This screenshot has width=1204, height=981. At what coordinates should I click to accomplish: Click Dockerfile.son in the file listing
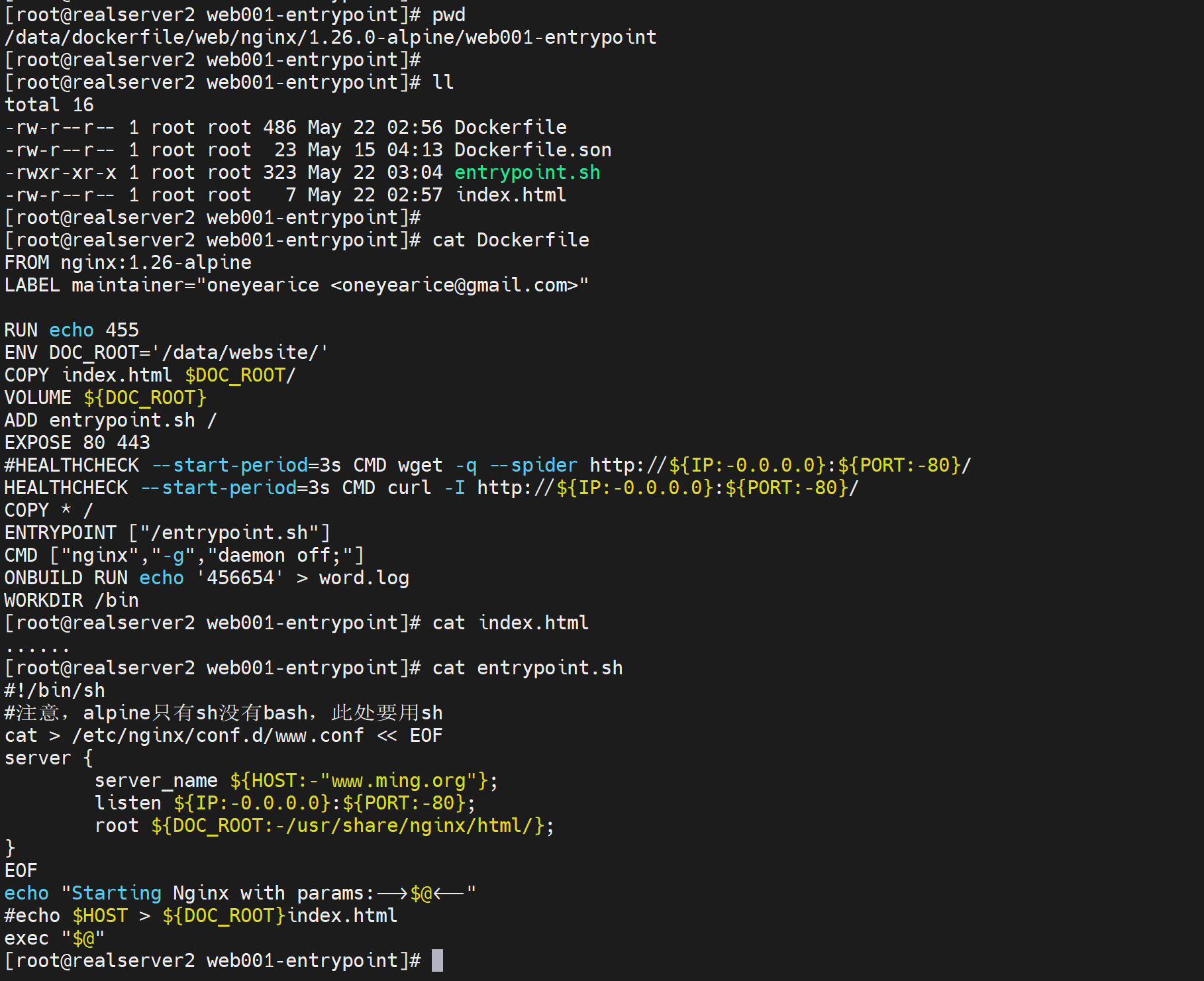pyautogui.click(x=532, y=150)
